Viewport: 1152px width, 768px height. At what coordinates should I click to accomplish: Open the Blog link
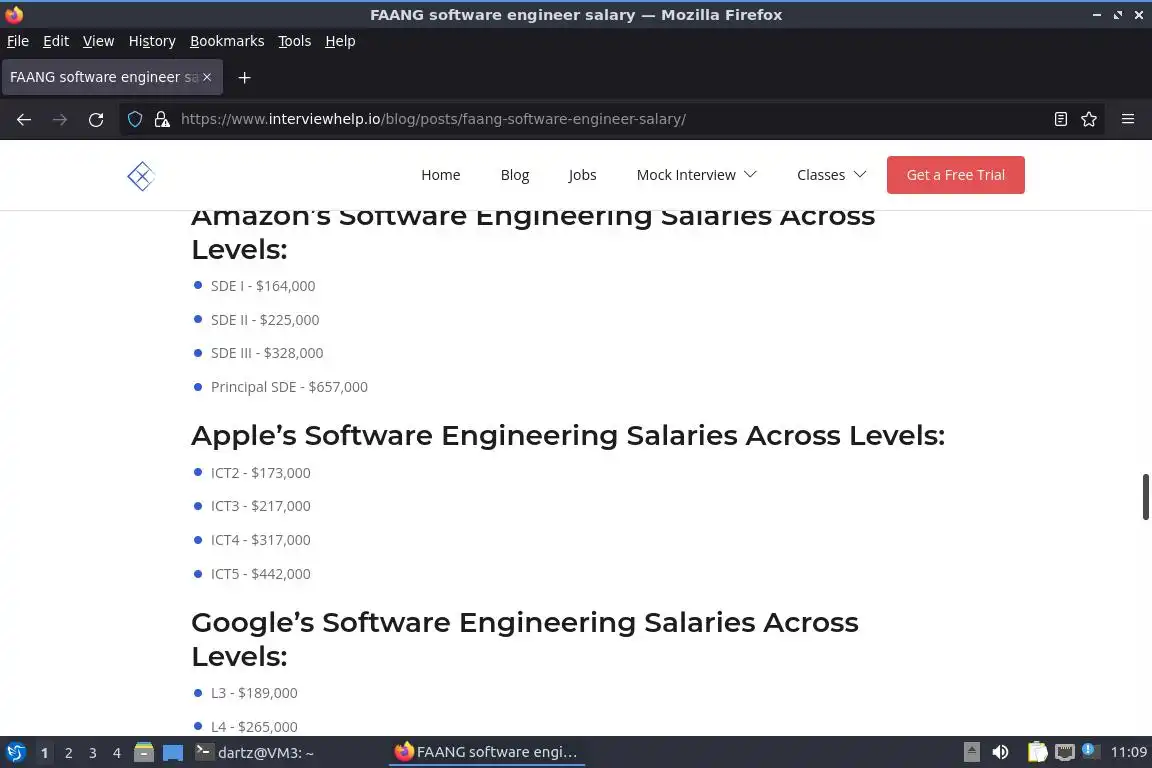(515, 175)
